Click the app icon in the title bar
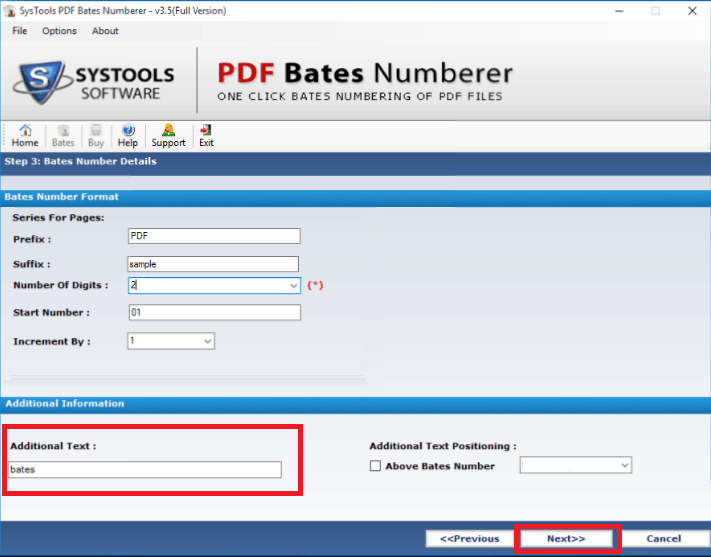This screenshot has width=711, height=557. tap(10, 11)
